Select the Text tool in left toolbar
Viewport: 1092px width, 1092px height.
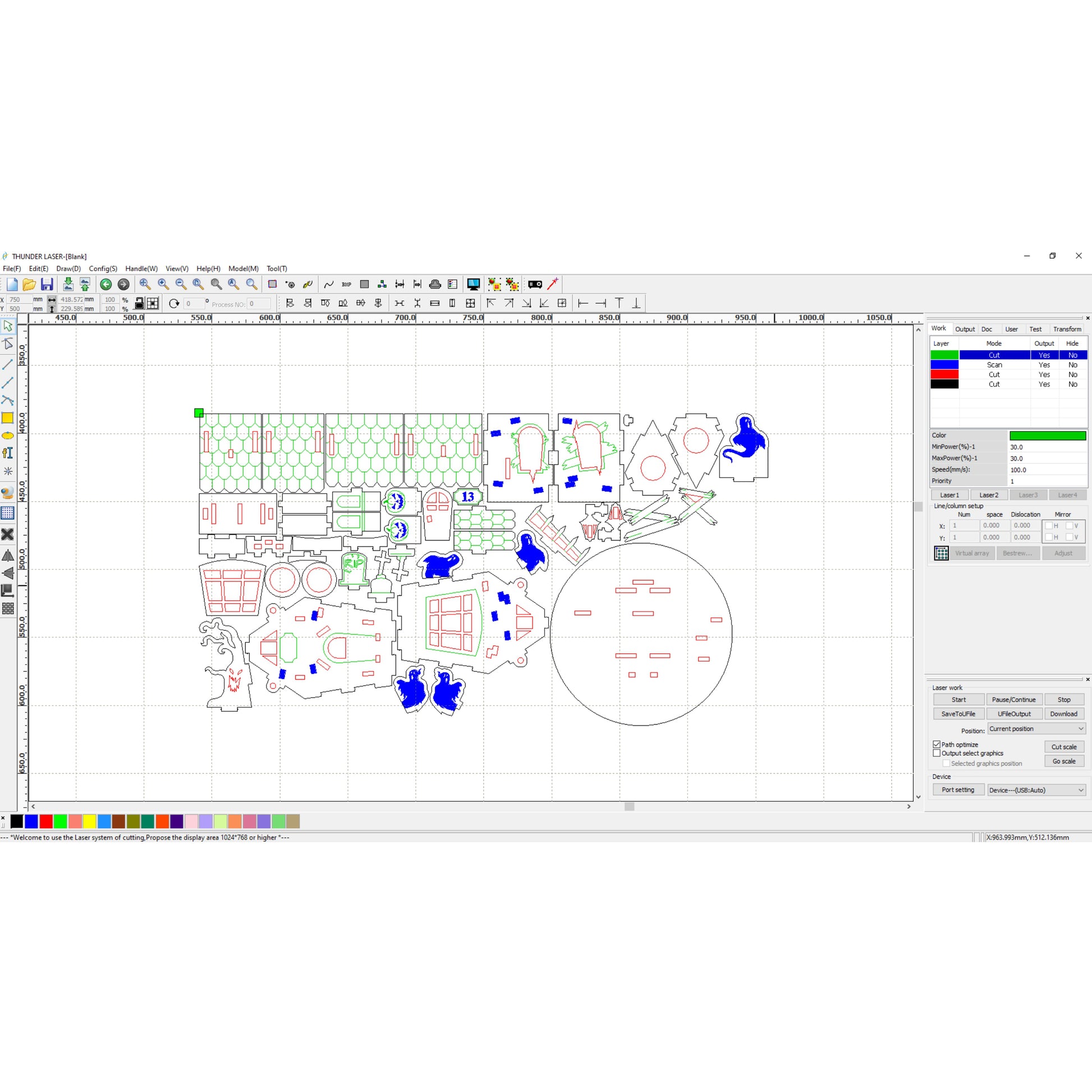click(x=8, y=453)
